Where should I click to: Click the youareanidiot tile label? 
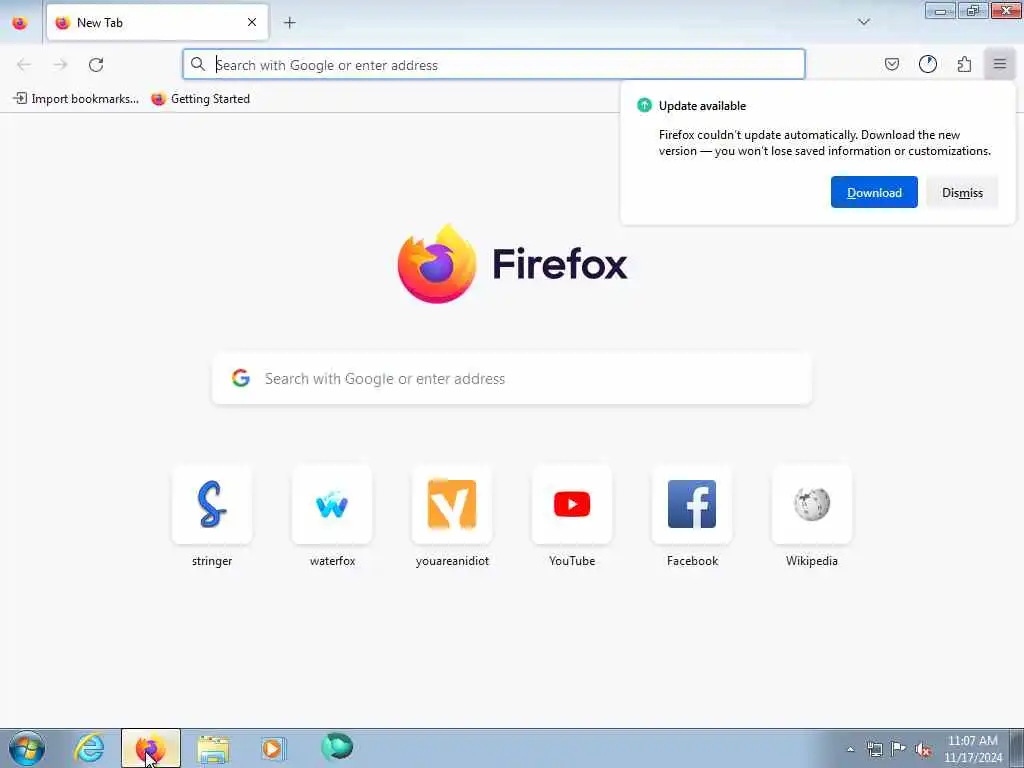click(x=452, y=561)
